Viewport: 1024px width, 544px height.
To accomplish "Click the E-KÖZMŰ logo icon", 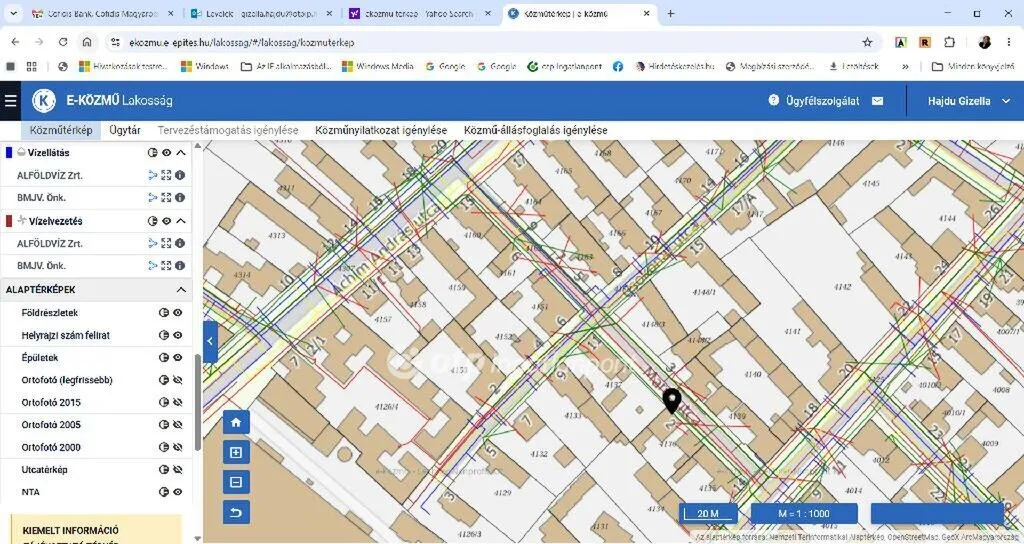I will click(44, 101).
